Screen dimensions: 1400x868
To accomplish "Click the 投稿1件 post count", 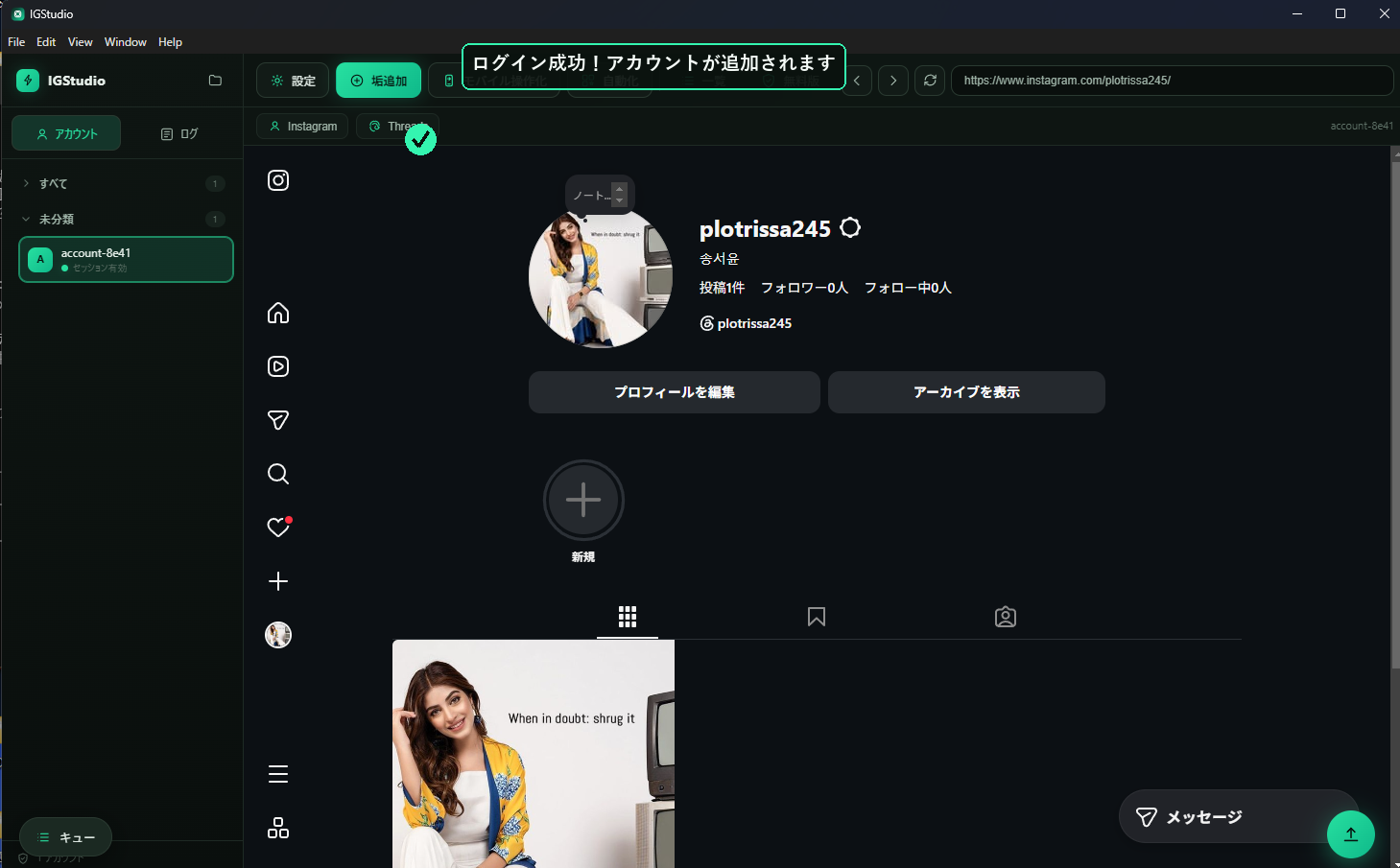I will (x=722, y=288).
